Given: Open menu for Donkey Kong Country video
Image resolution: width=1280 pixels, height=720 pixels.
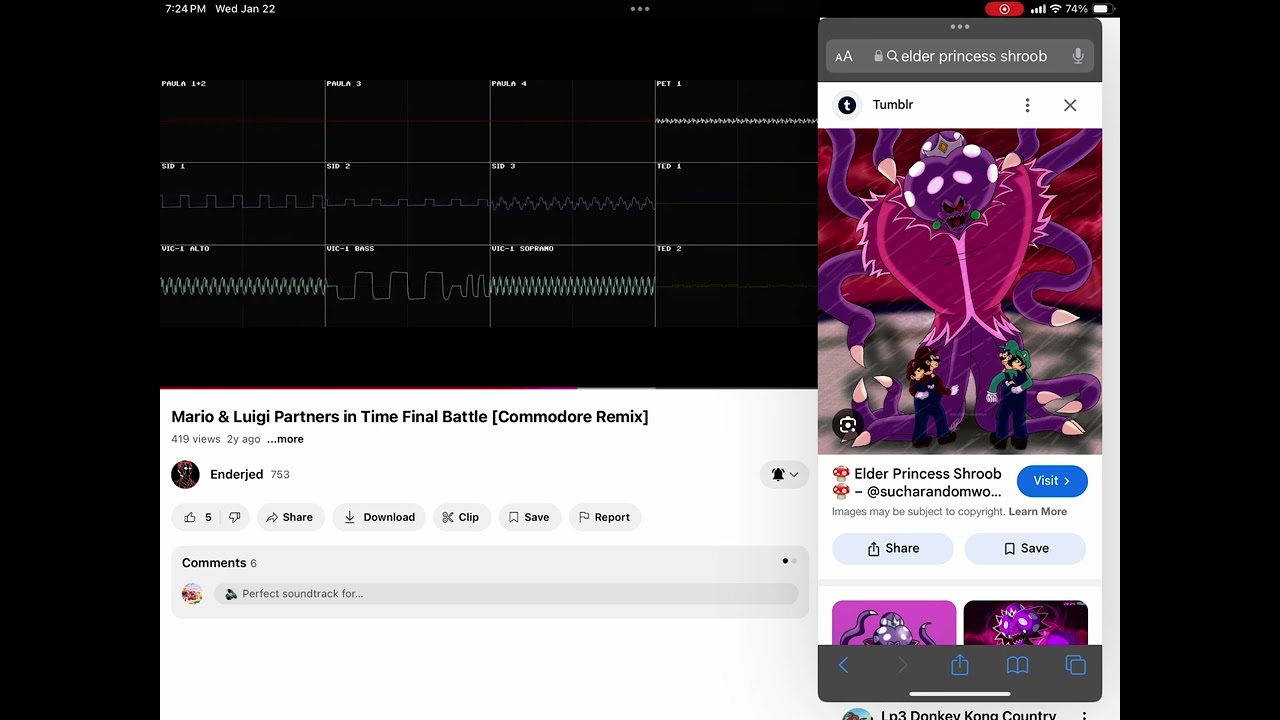Looking at the screenshot, I should pyautogui.click(x=1084, y=715).
